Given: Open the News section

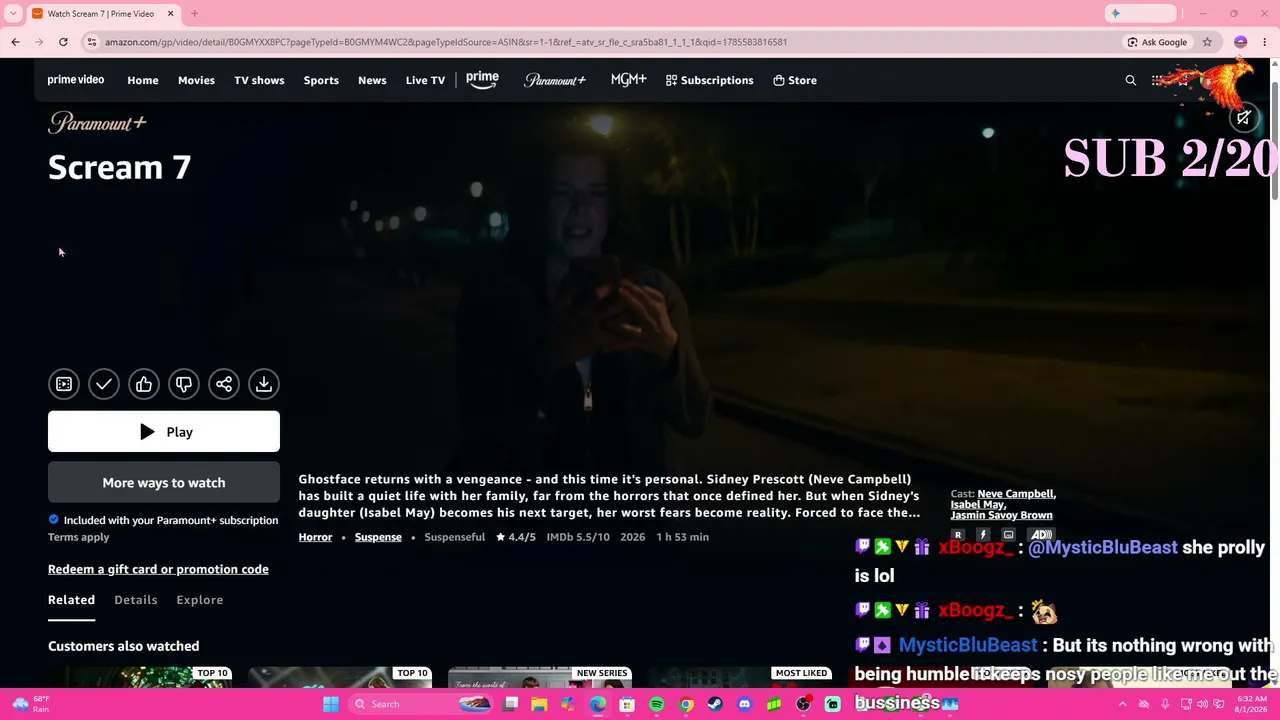Looking at the screenshot, I should tap(372, 80).
